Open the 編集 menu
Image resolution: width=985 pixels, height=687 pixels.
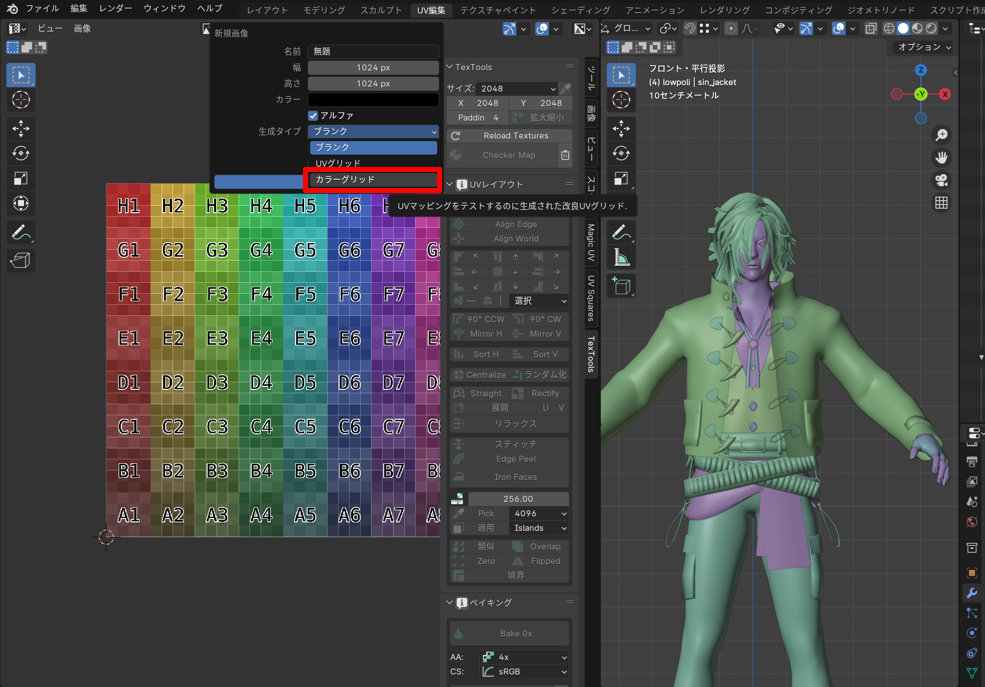[79, 9]
